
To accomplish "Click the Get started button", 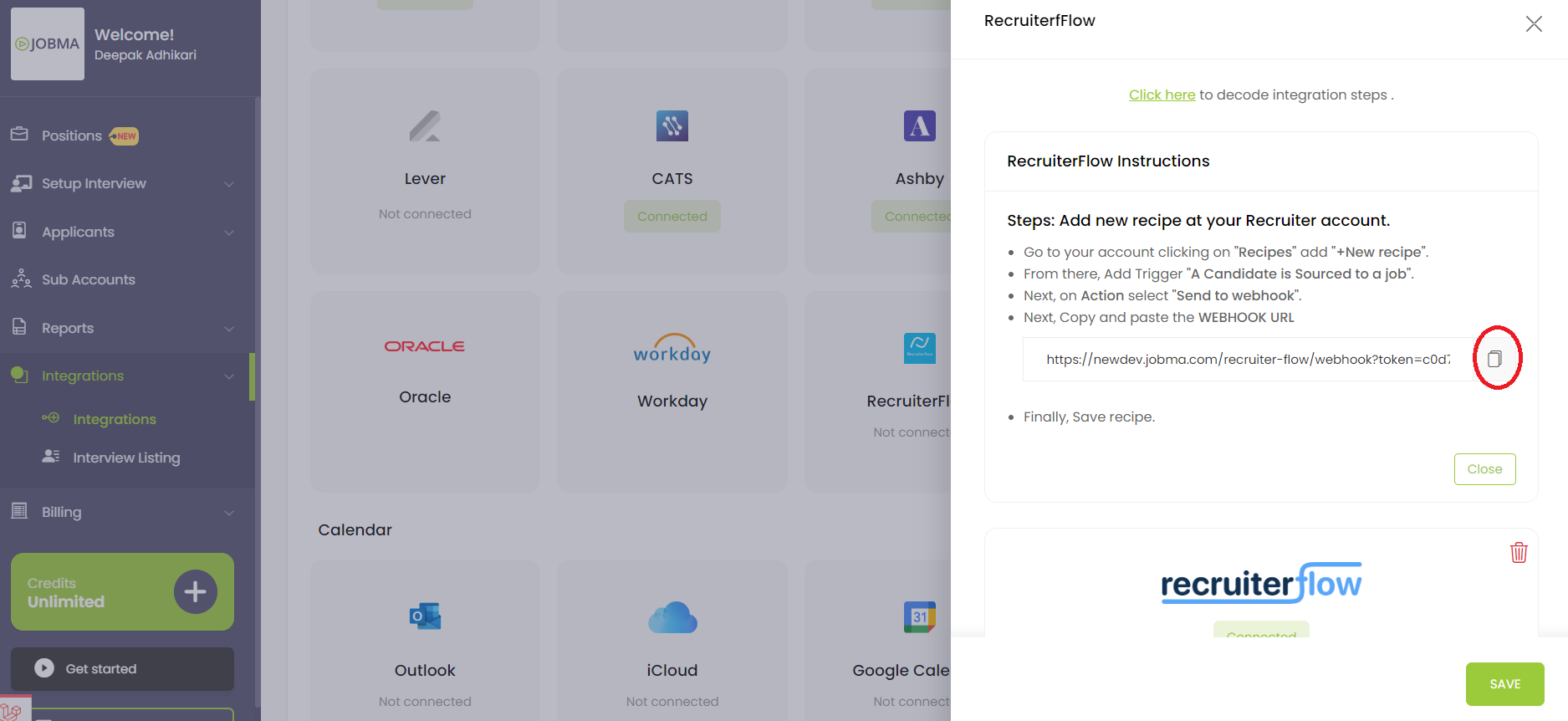I will click(x=122, y=668).
